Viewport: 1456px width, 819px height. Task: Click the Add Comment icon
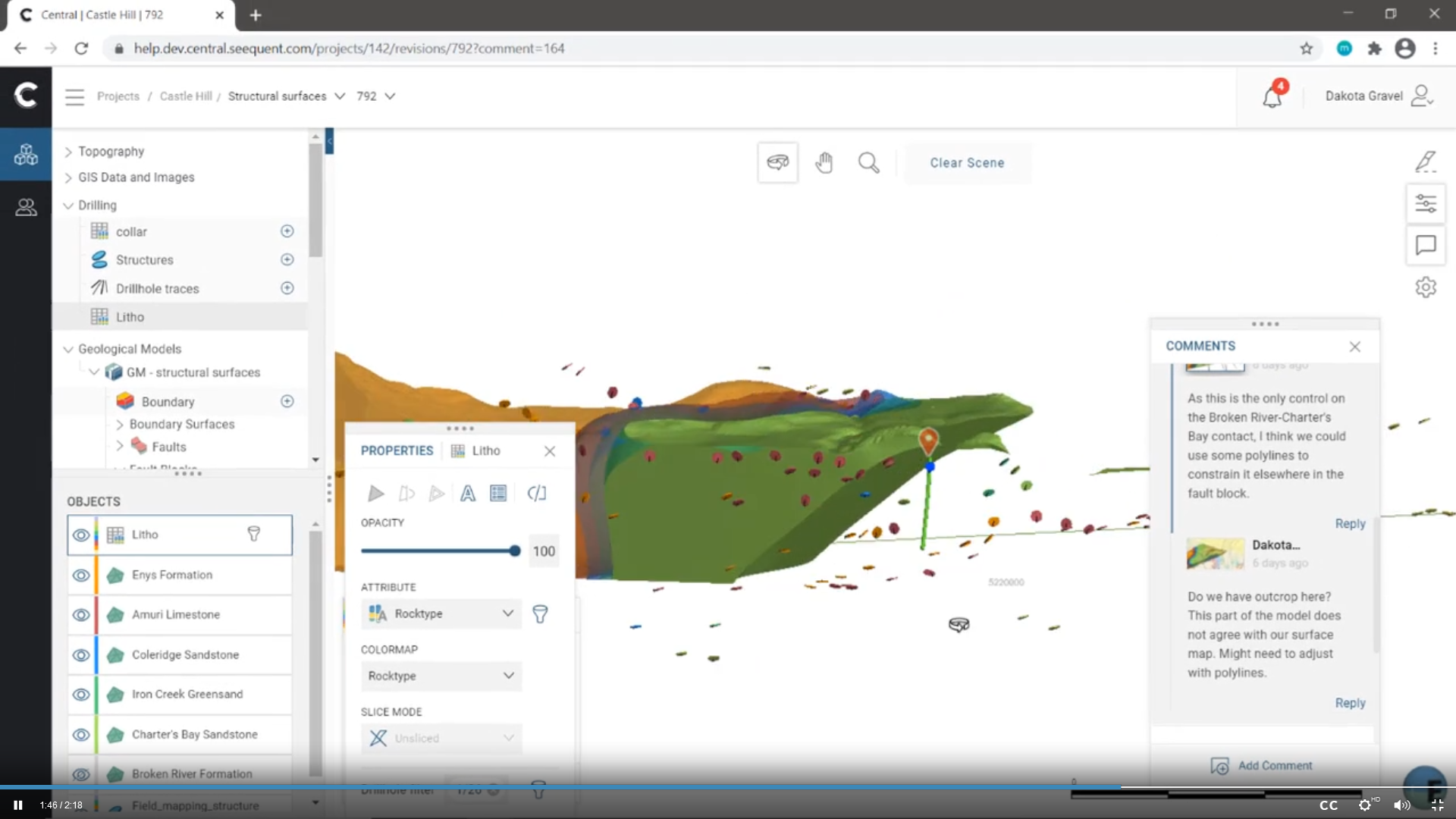tap(1220, 766)
